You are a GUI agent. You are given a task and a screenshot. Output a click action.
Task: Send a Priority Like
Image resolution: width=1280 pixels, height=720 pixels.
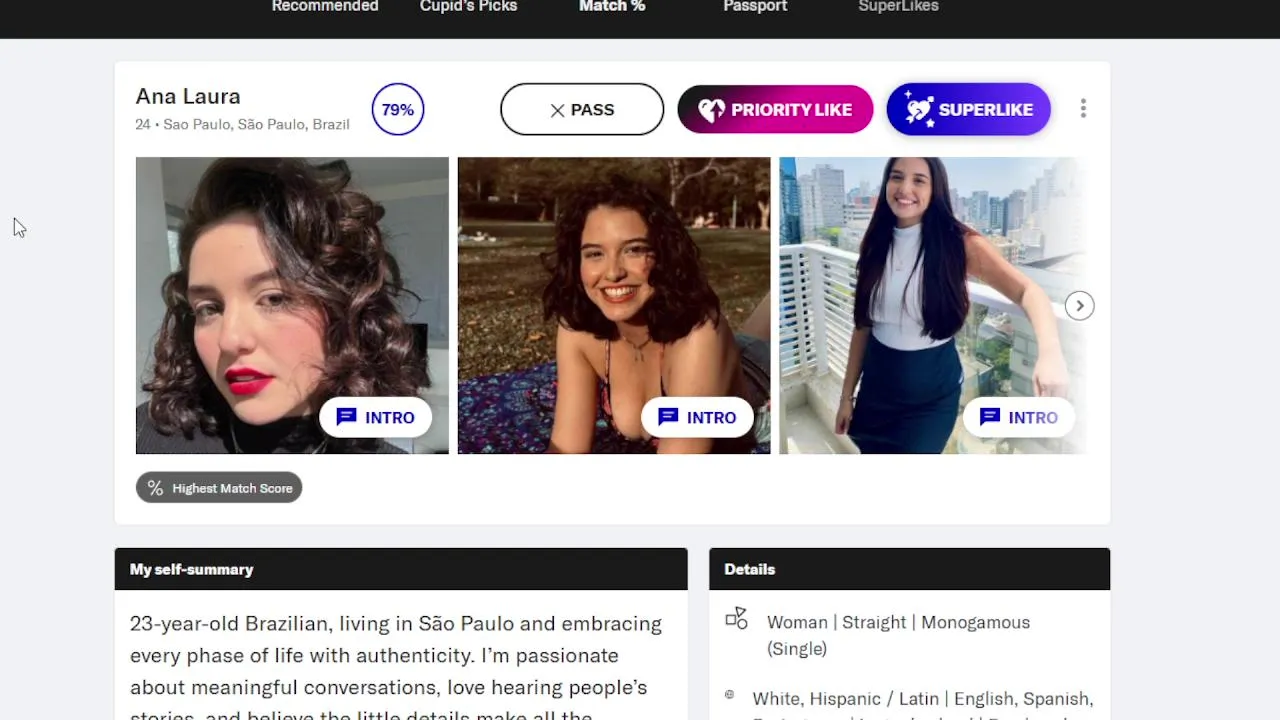tap(775, 110)
